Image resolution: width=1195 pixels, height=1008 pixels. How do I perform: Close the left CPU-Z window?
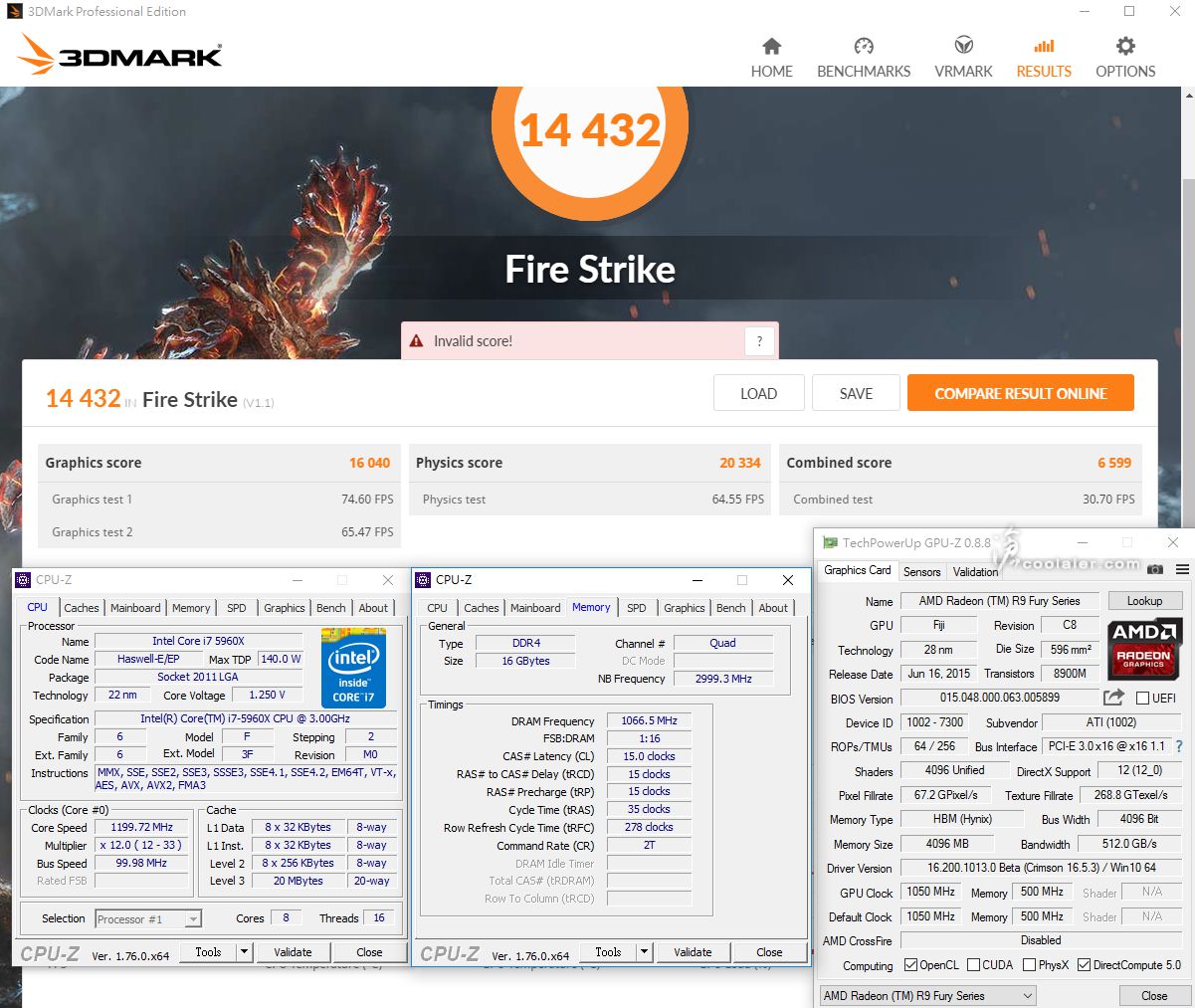click(388, 579)
